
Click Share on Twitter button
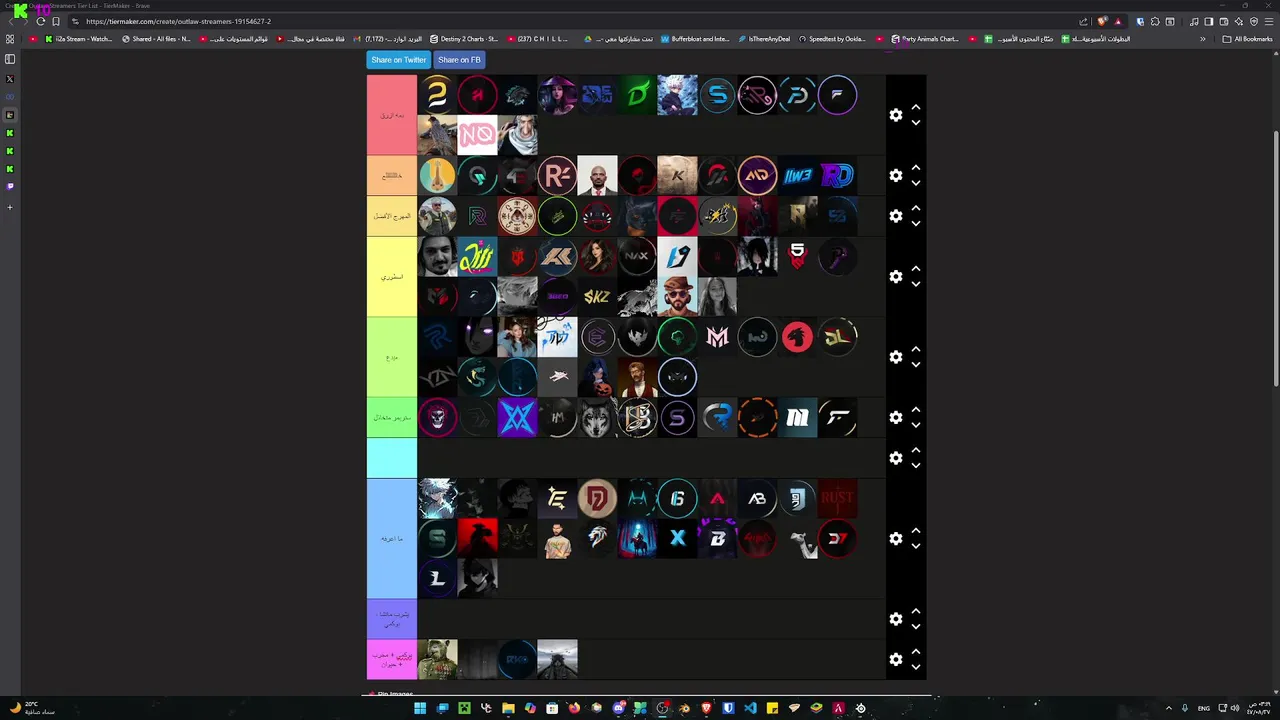pos(399,60)
